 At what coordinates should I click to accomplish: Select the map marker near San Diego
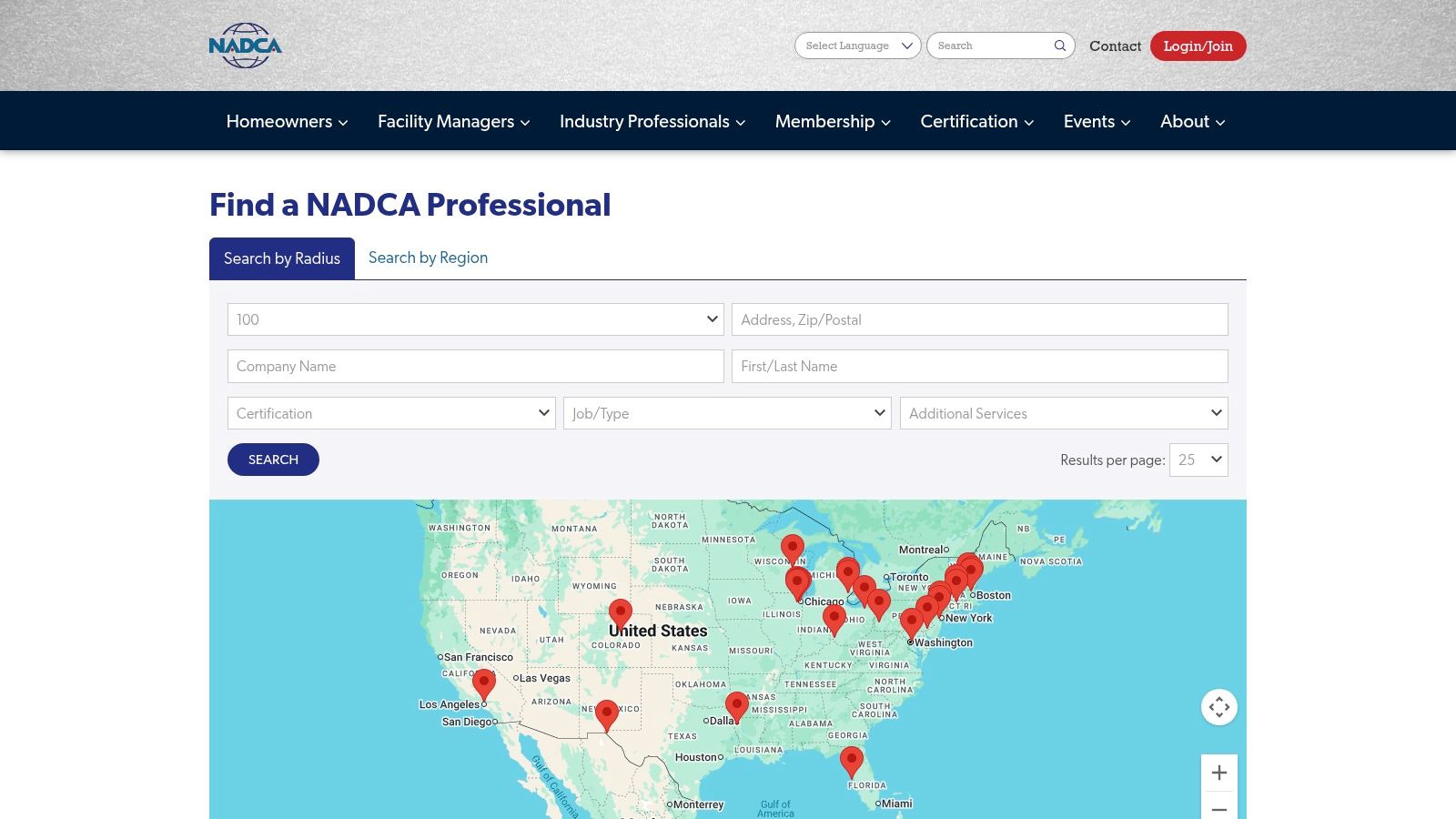[483, 683]
